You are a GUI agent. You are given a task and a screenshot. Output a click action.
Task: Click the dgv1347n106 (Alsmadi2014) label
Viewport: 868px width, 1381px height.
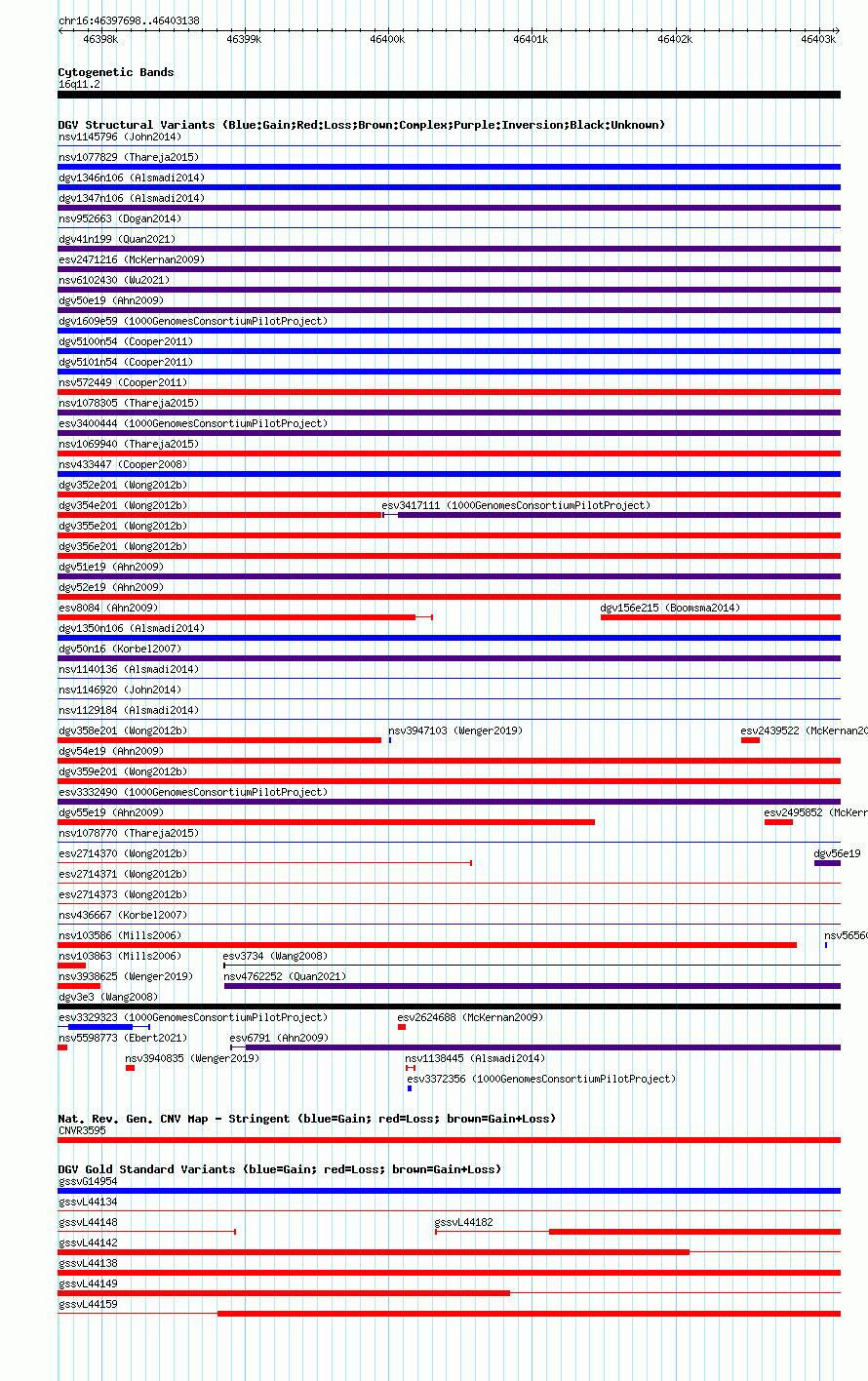click(x=132, y=198)
